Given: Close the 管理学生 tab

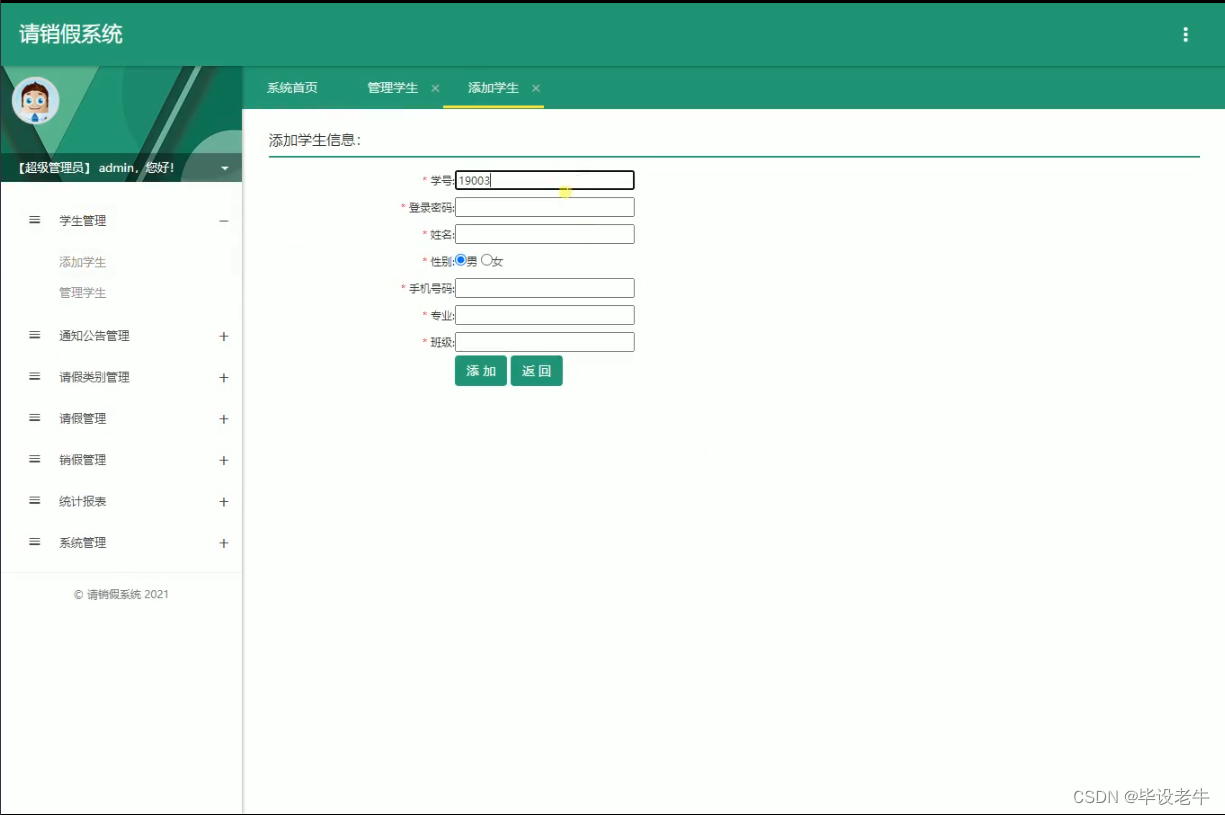Looking at the screenshot, I should pos(435,88).
